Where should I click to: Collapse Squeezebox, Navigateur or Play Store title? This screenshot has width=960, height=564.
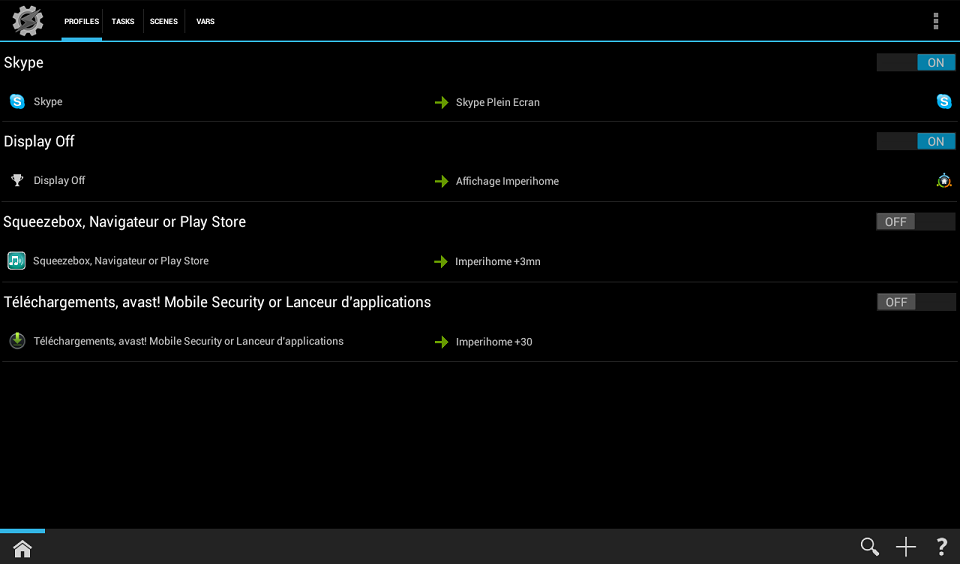coord(125,222)
